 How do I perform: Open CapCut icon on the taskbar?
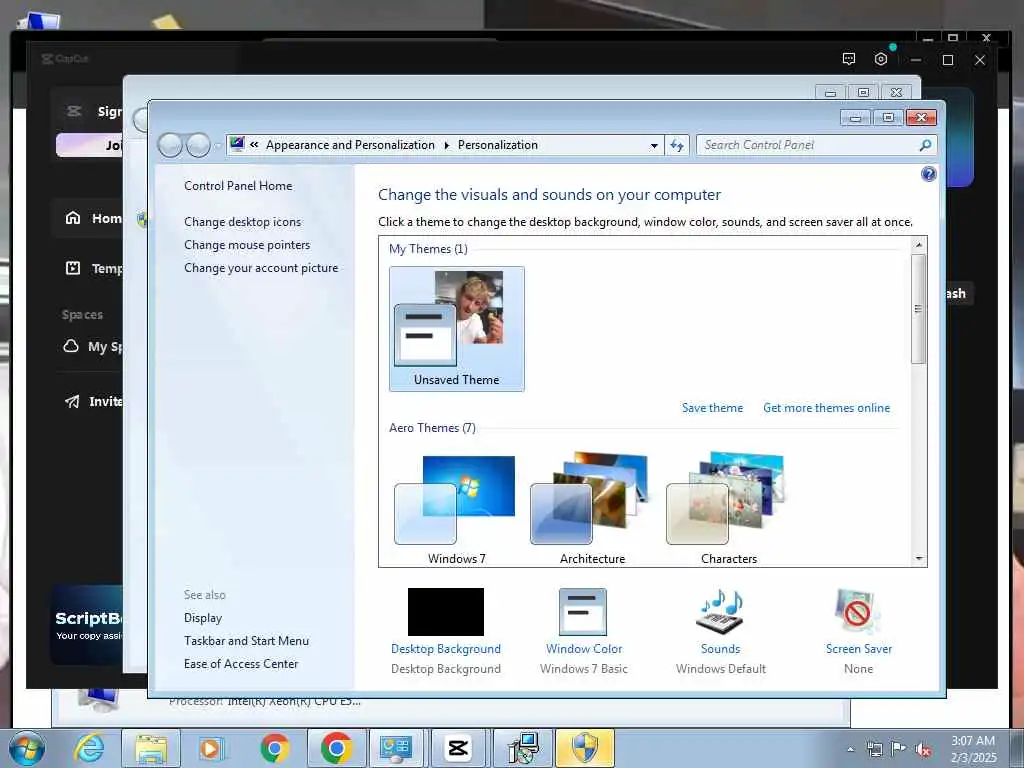tap(458, 748)
